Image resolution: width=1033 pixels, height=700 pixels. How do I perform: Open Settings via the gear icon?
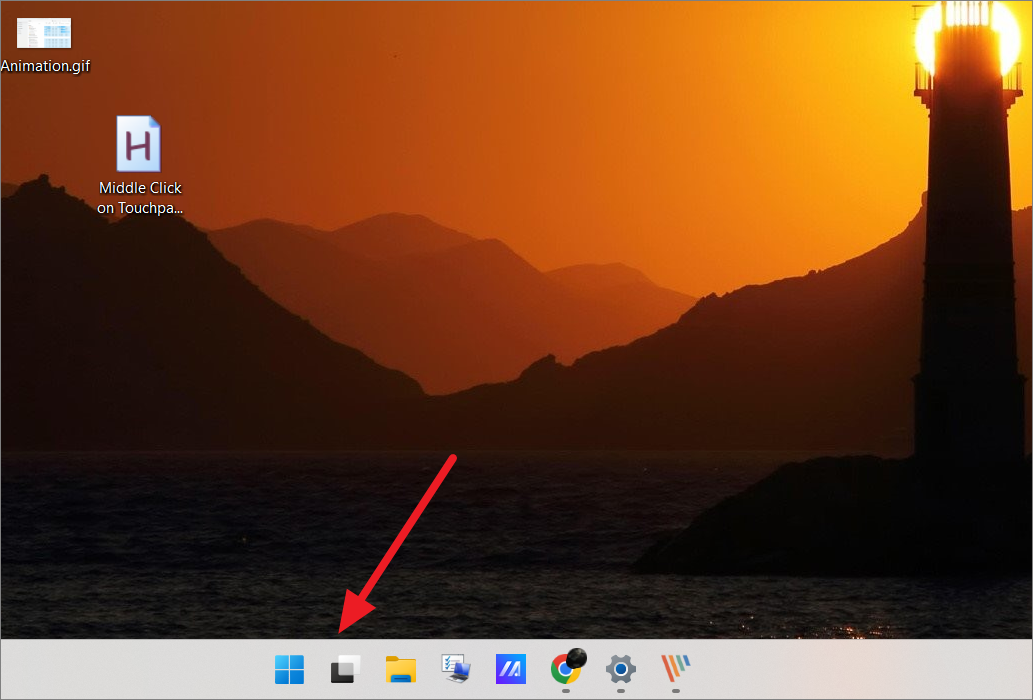click(620, 670)
